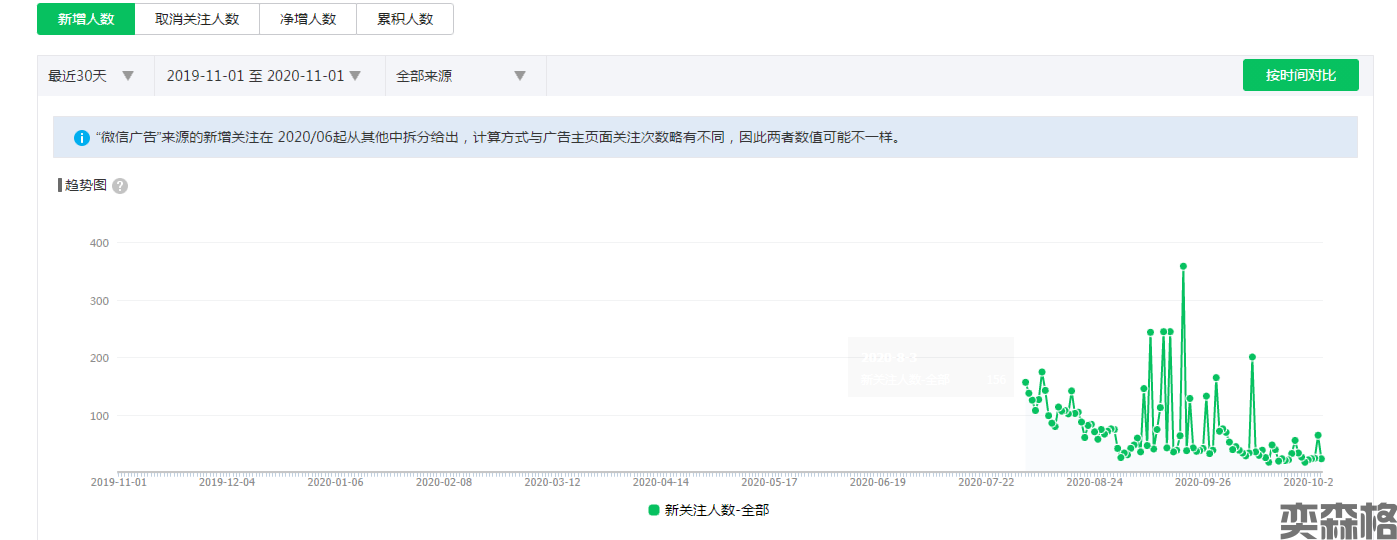Click the 2019-11-01 x-axis label
The image size is (1397, 540).
(x=119, y=481)
